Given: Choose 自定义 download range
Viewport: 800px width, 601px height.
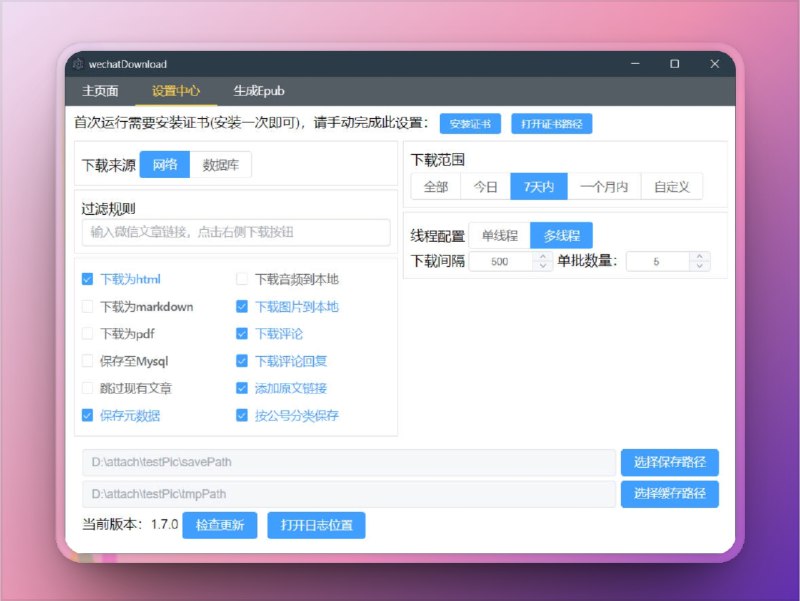Looking at the screenshot, I should [x=674, y=186].
